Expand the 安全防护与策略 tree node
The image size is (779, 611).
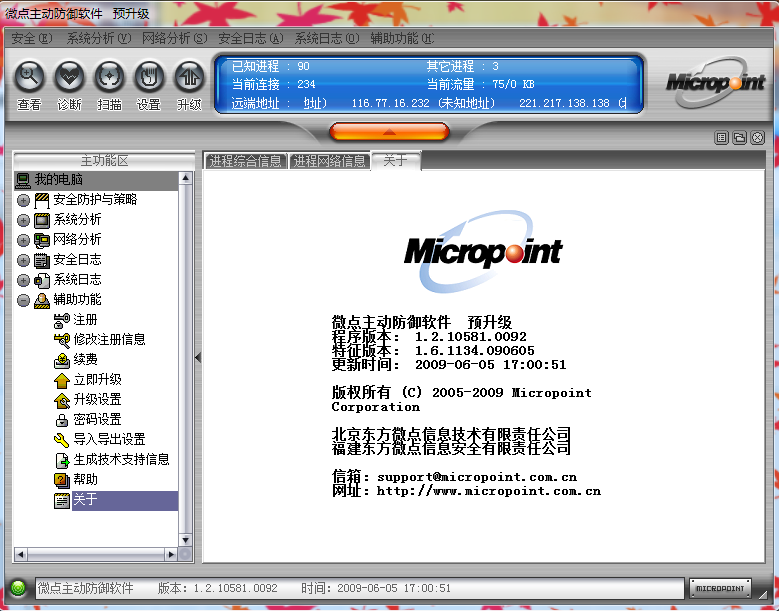[23, 201]
